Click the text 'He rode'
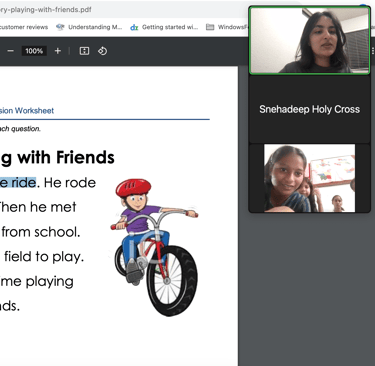Viewport: 375px width, 366px height. (x=70, y=183)
